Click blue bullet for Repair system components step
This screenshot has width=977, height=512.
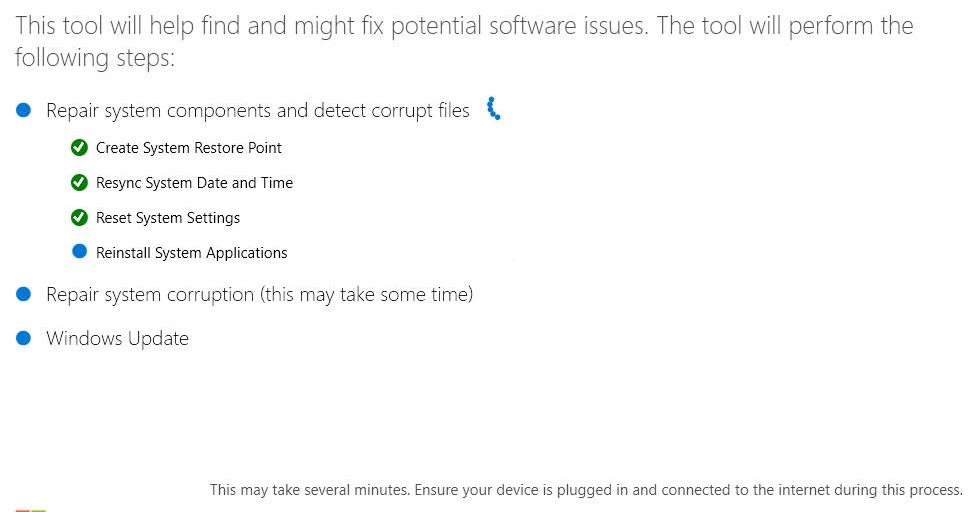24,110
